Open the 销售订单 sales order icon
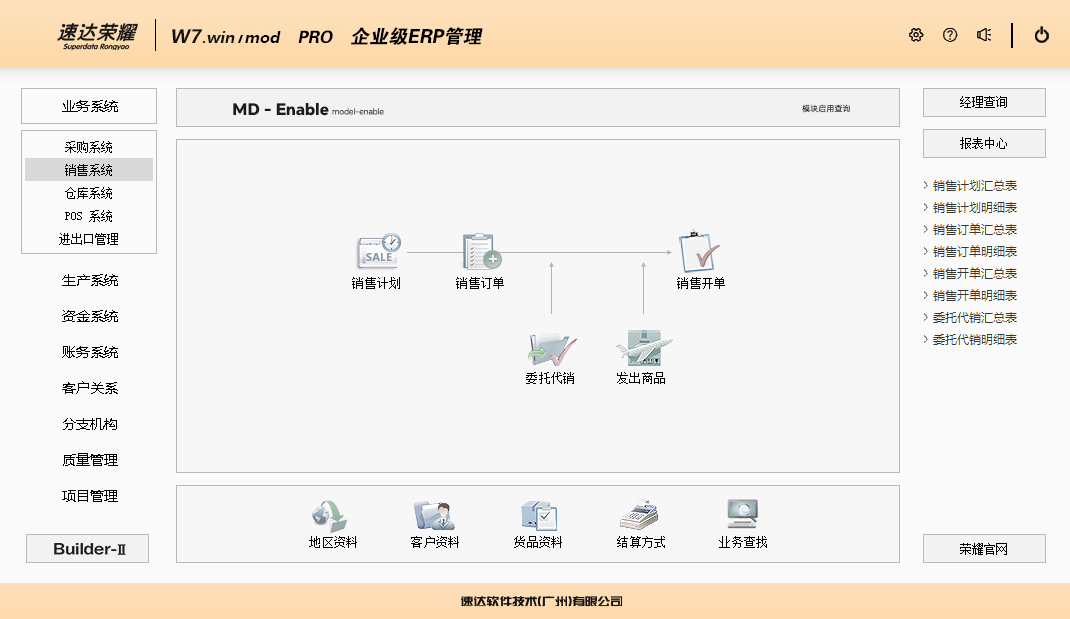The image size is (1070, 619). tap(481, 252)
